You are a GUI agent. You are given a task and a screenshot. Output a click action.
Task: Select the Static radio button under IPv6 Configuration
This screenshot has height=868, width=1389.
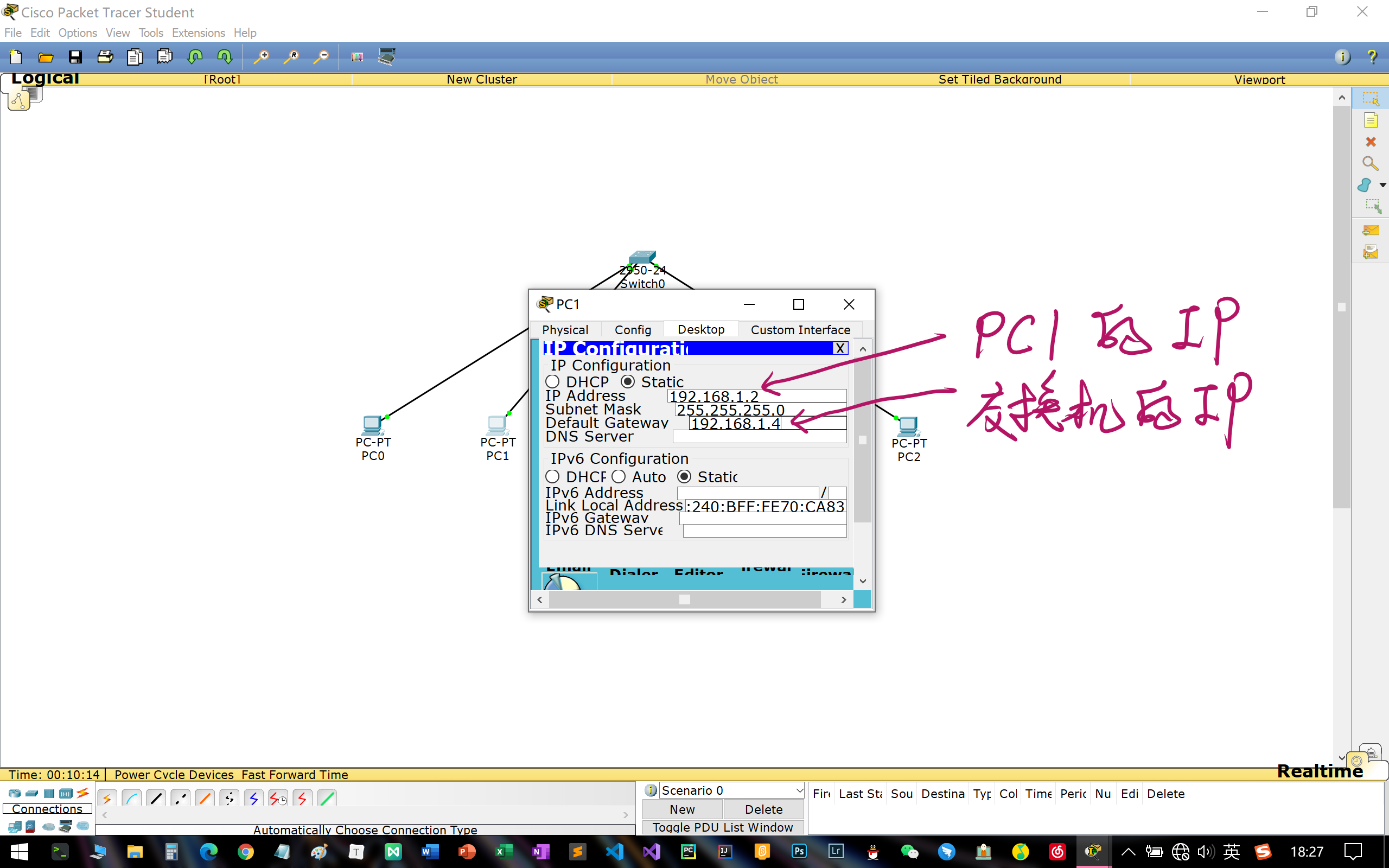click(684, 476)
